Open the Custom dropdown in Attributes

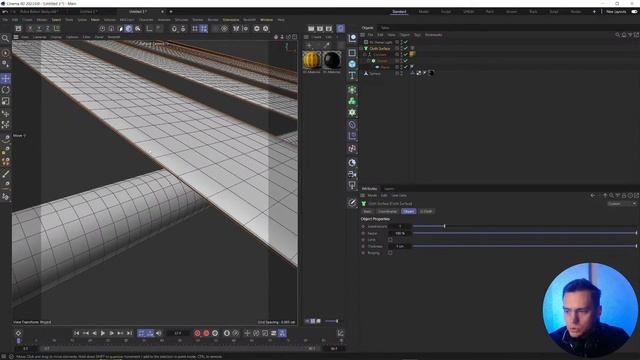622,204
